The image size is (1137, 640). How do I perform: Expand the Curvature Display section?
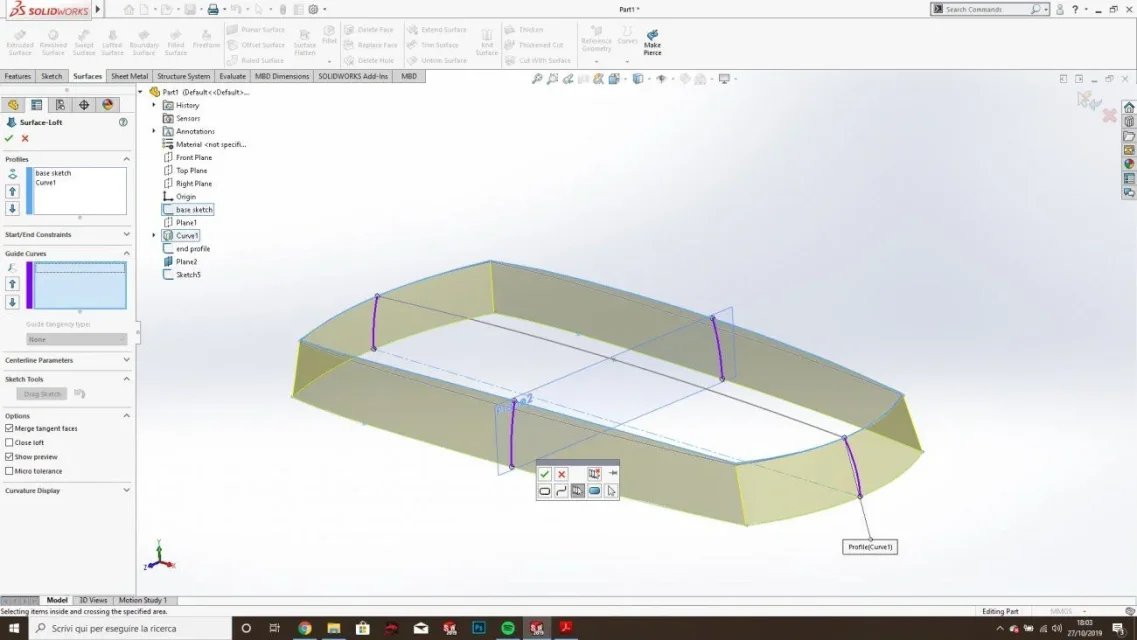[x=67, y=491]
